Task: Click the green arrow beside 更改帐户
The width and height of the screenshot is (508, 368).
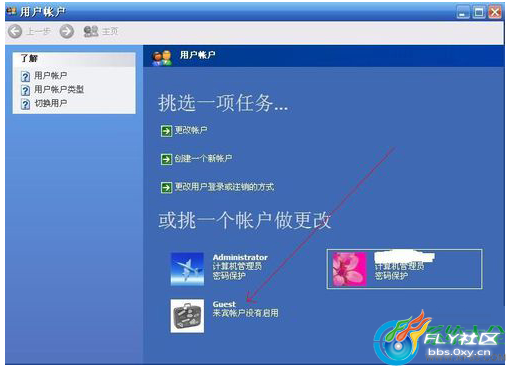Action: click(x=166, y=131)
